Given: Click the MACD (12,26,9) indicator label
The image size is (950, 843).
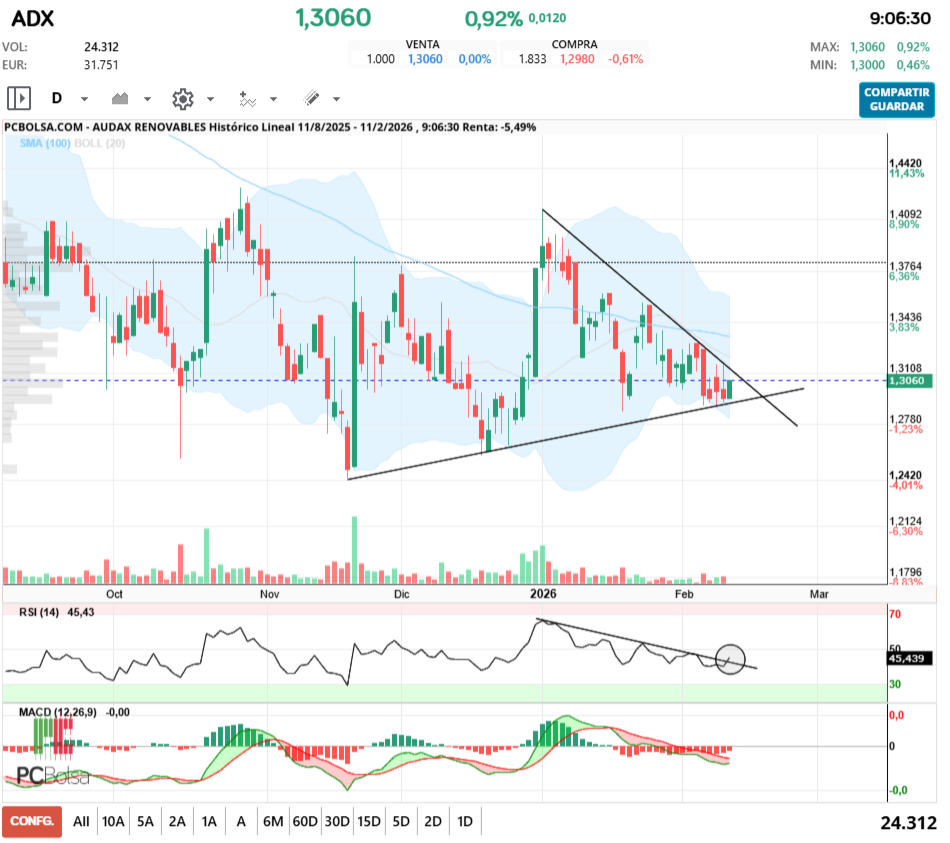Looking at the screenshot, I should pyautogui.click(x=58, y=712).
